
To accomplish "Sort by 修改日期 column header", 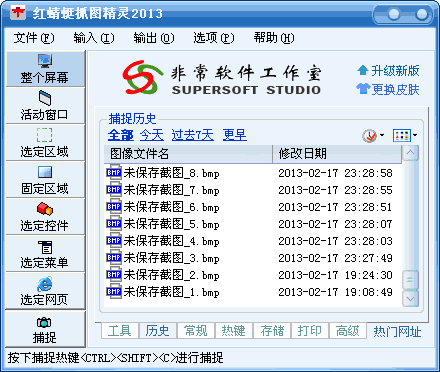I will click(337, 154).
